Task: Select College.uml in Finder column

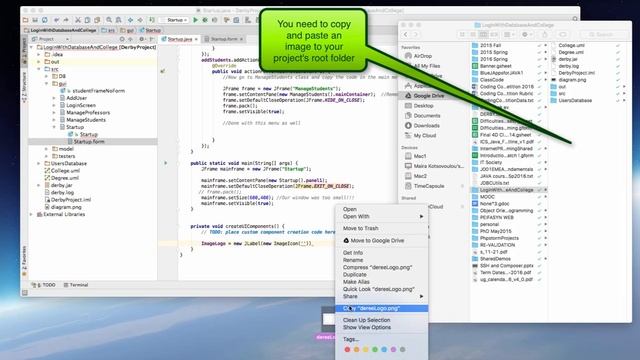Action: coord(571,45)
